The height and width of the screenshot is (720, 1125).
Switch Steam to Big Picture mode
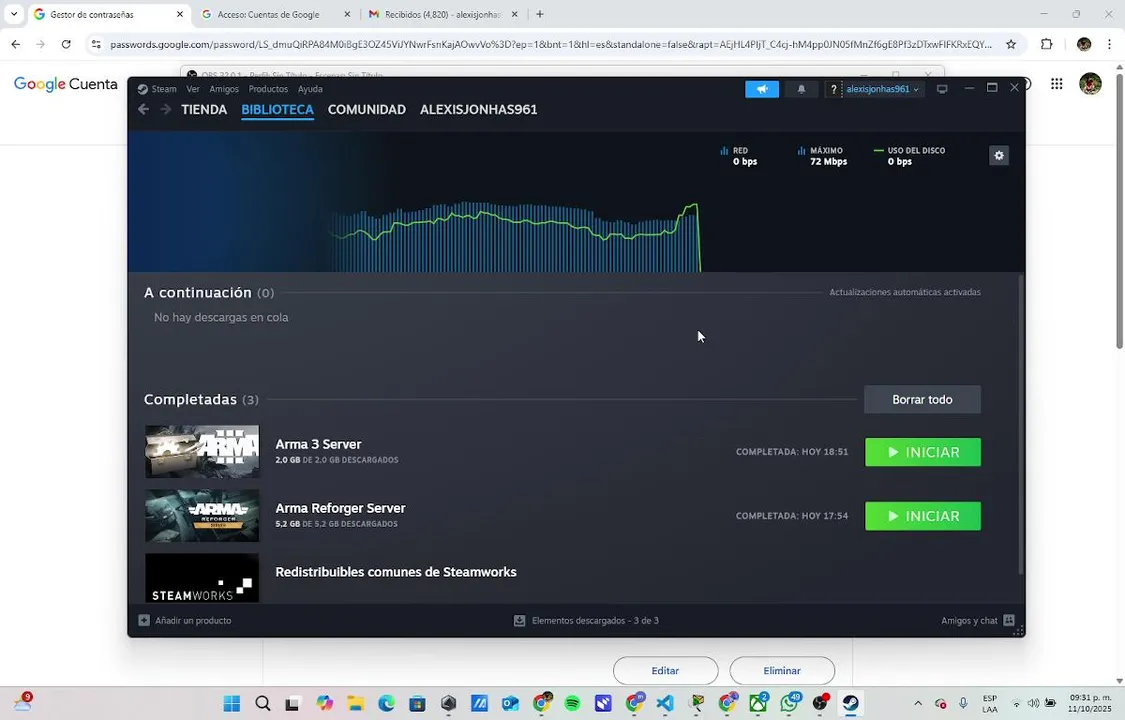[x=942, y=89]
